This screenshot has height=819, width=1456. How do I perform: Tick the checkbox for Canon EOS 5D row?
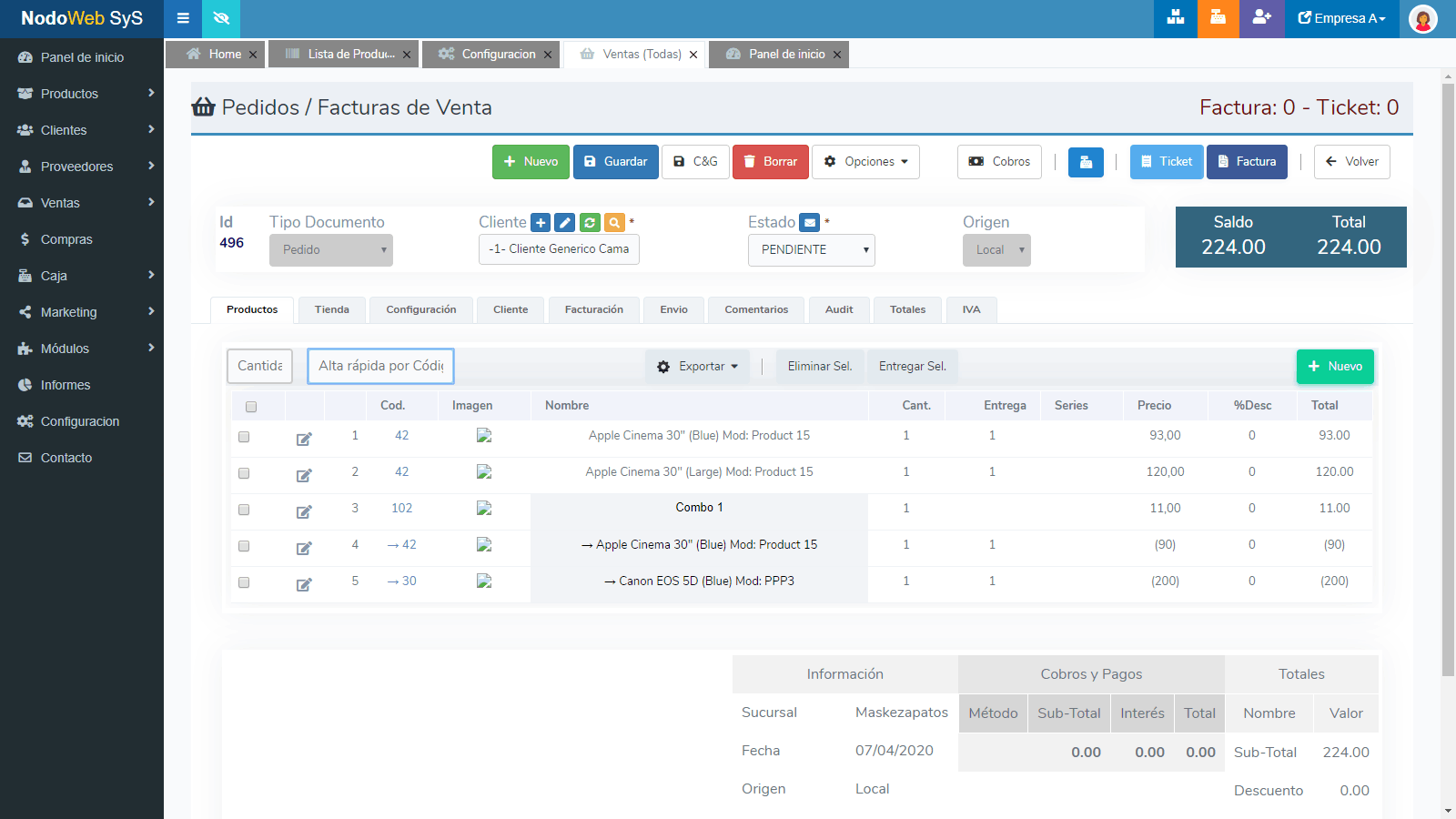pos(244,582)
